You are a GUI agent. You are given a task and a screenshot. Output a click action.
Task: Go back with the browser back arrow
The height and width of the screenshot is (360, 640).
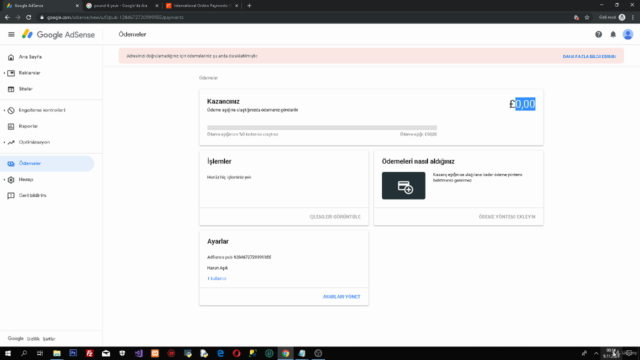click(7, 18)
